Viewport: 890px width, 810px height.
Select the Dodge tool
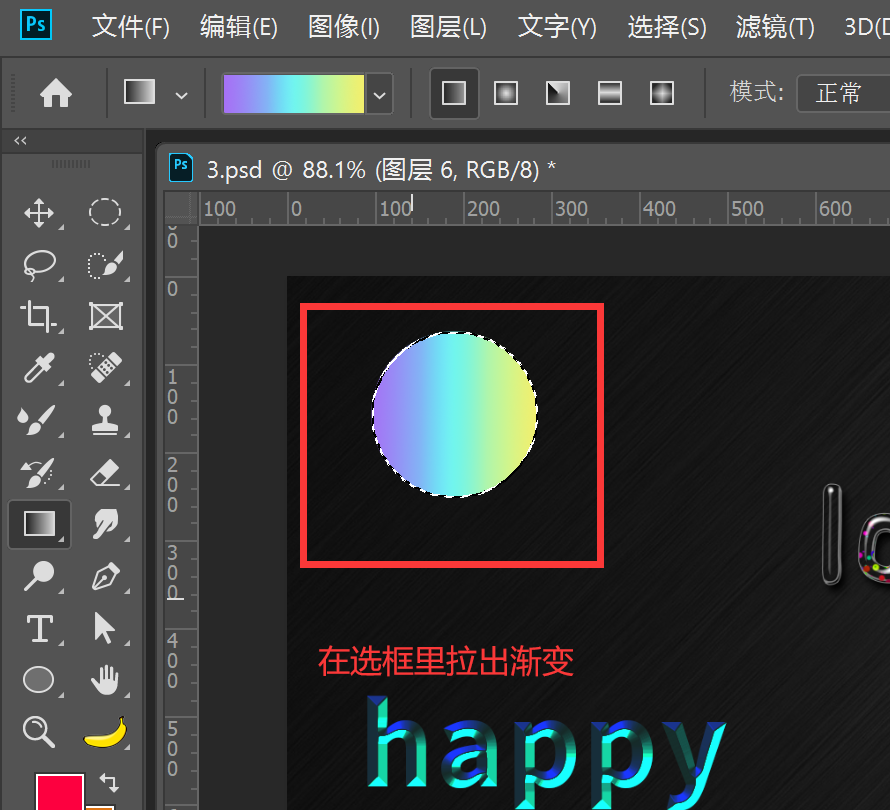pyautogui.click(x=39, y=576)
